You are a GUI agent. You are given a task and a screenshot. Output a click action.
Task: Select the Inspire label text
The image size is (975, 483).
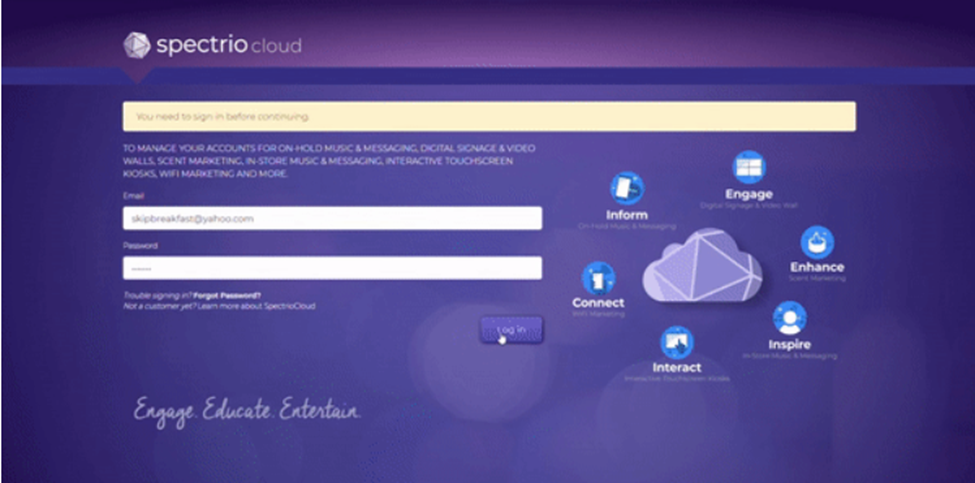pyautogui.click(x=789, y=345)
